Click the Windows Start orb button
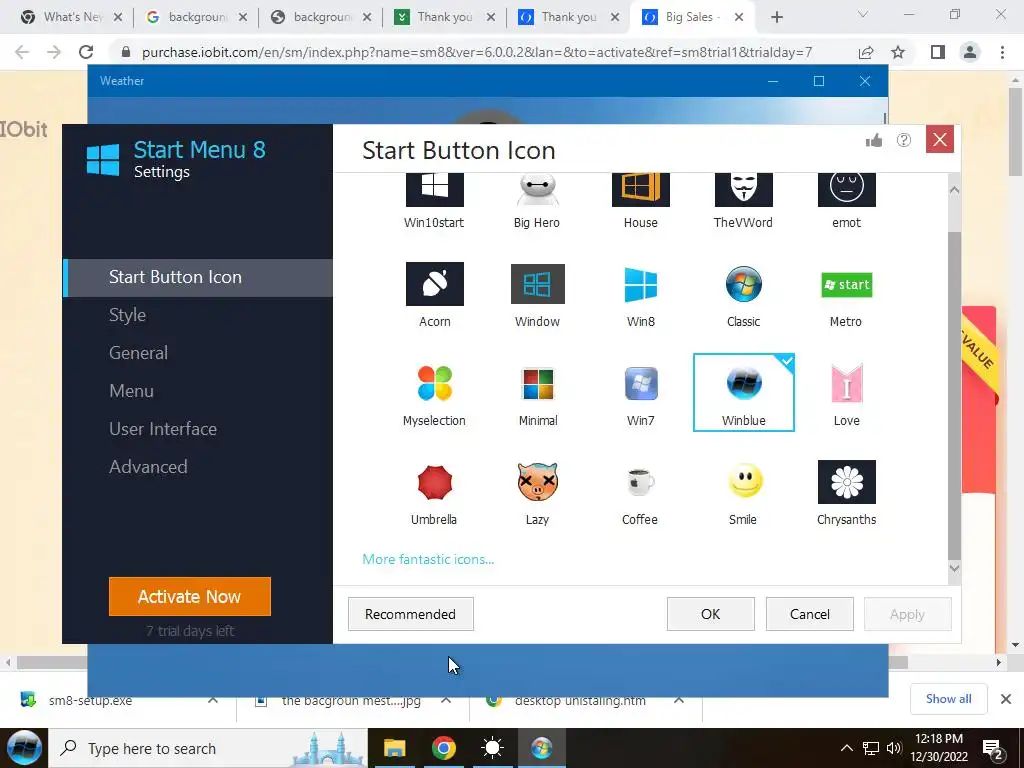 [24, 748]
